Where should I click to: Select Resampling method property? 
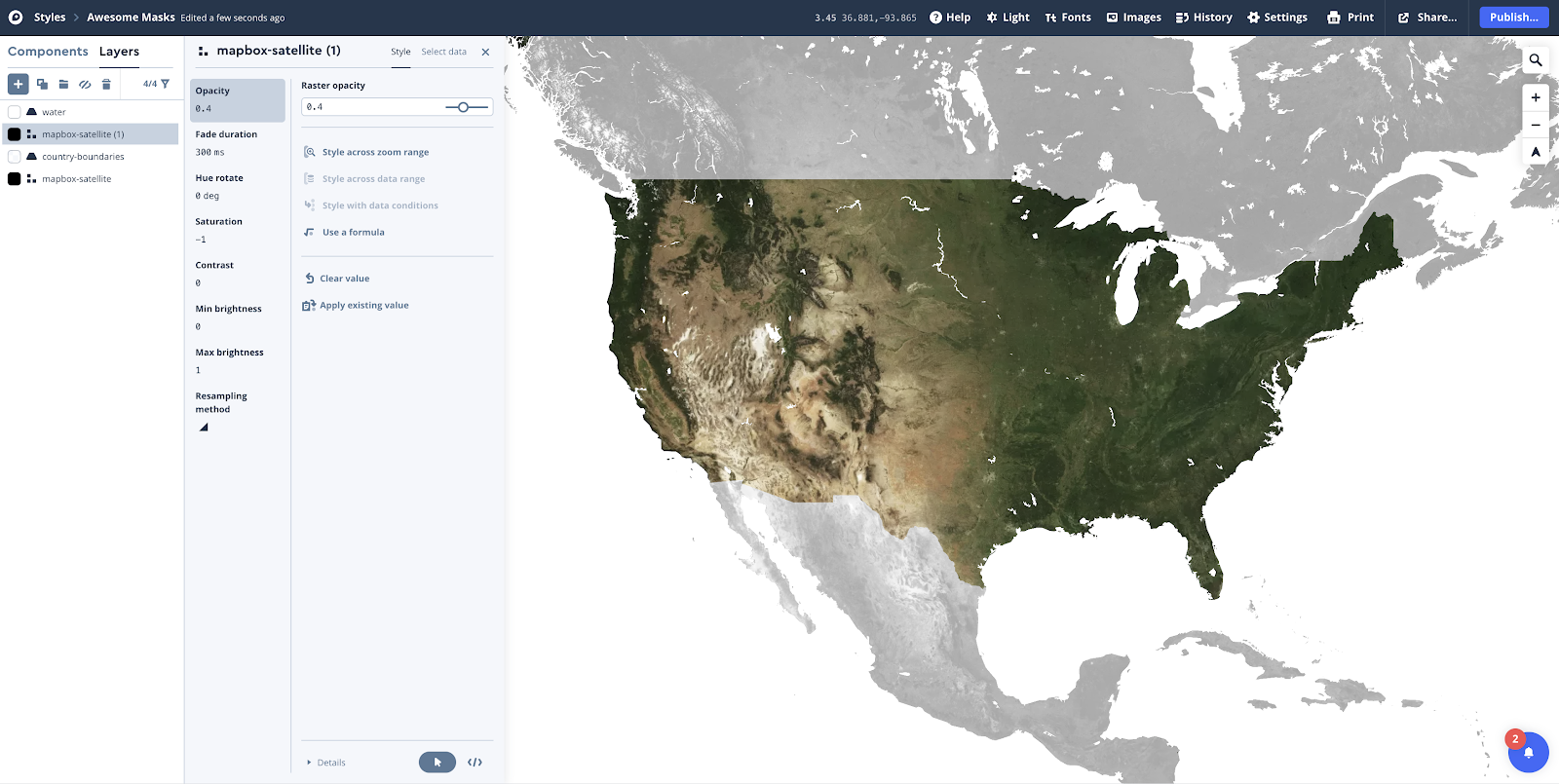238,411
